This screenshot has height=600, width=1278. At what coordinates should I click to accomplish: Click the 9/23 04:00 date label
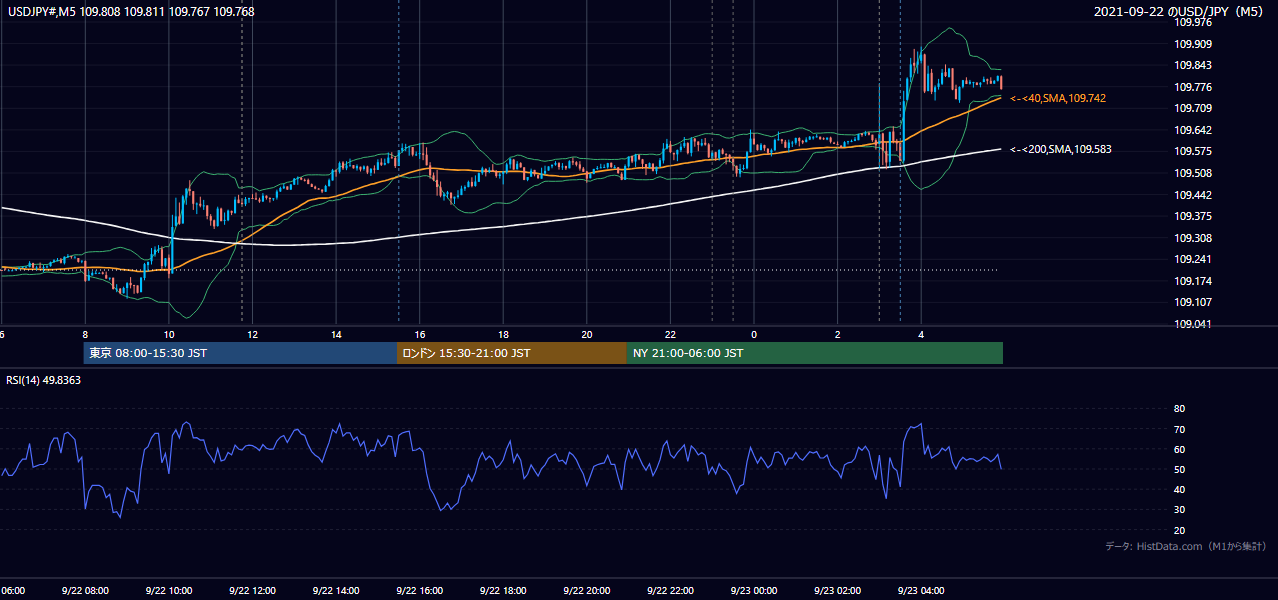click(x=920, y=591)
